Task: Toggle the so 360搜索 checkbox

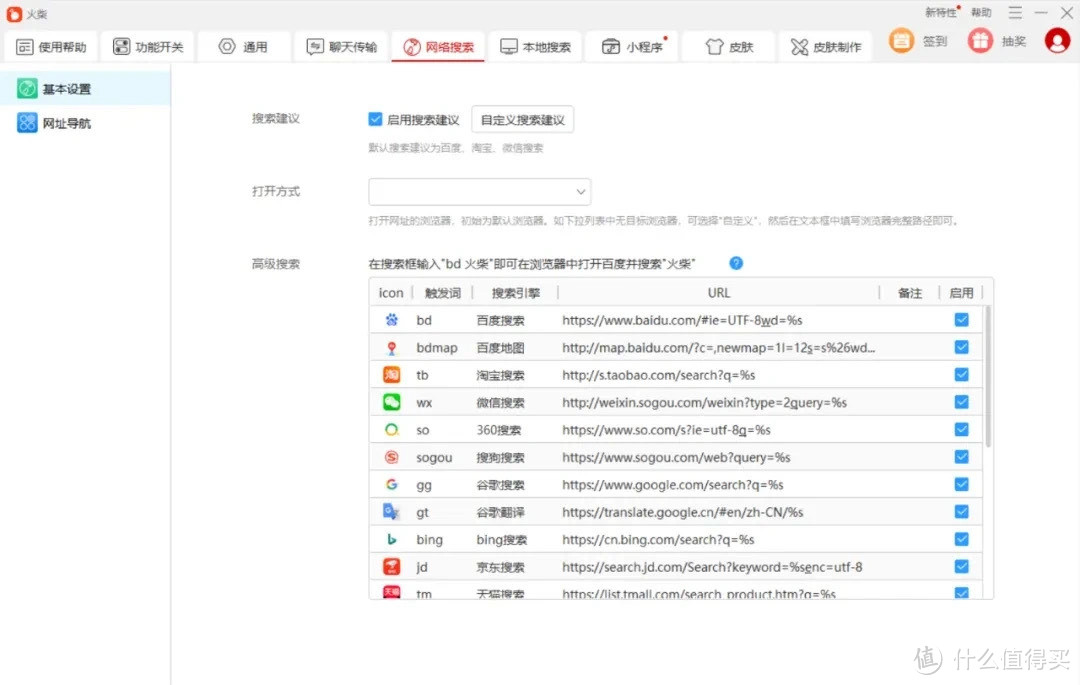Action: [962, 430]
